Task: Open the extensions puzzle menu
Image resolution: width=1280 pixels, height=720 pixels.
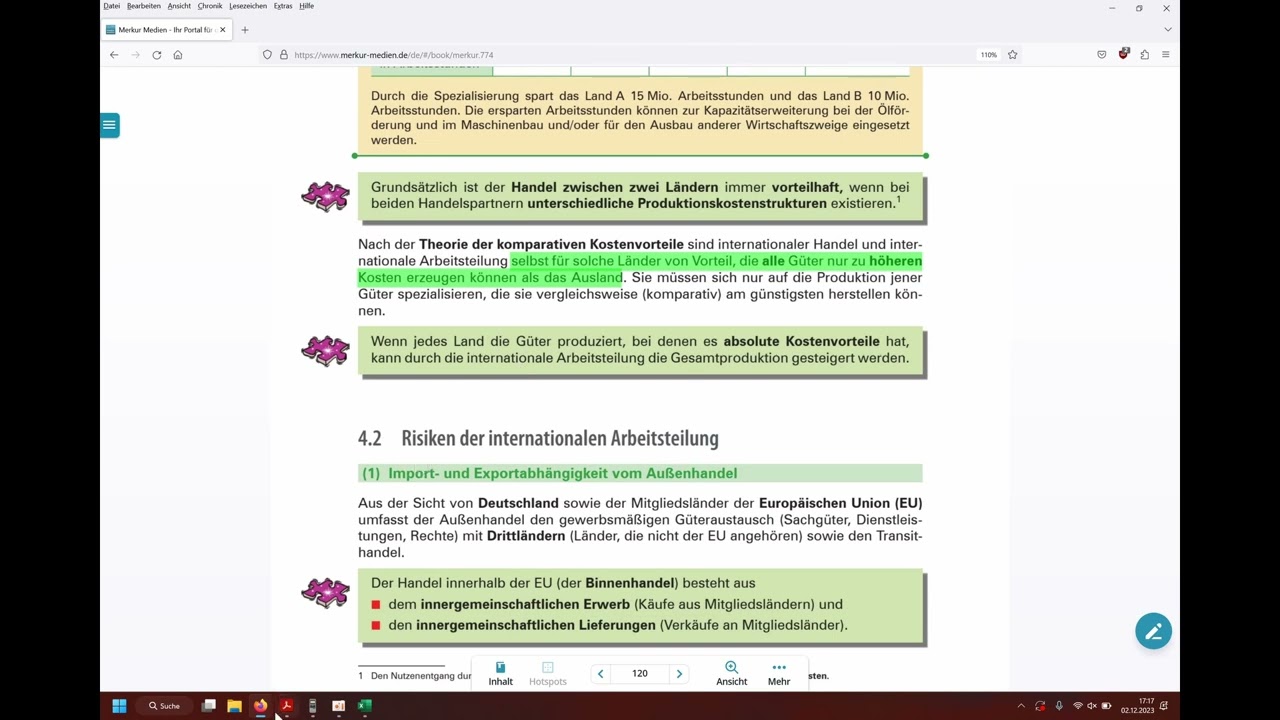Action: pyautogui.click(x=1145, y=55)
